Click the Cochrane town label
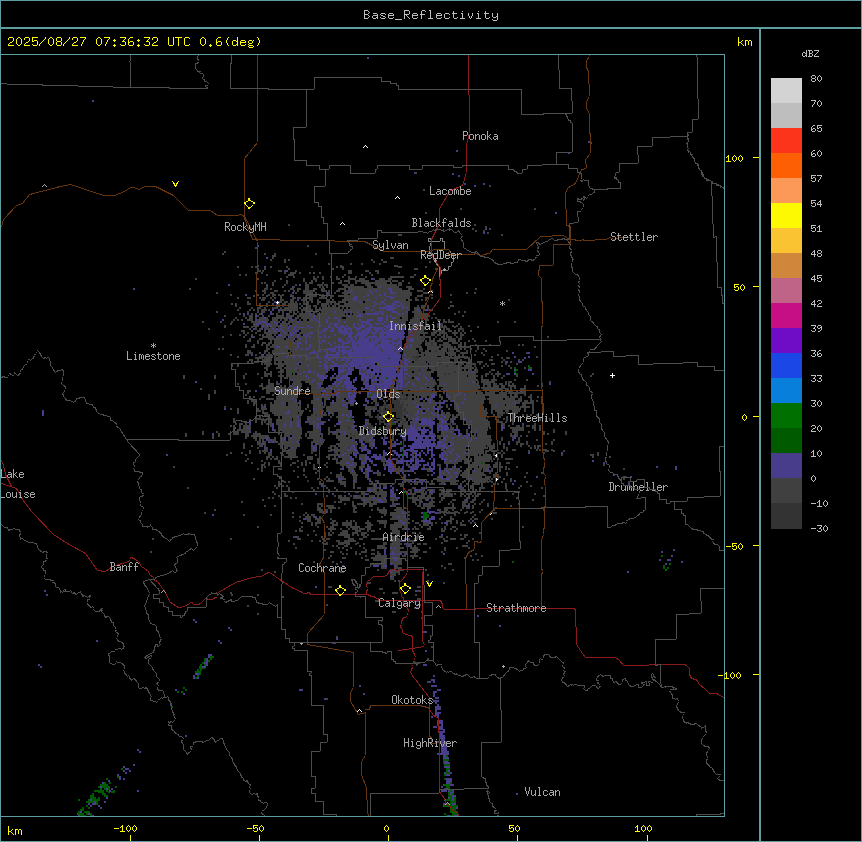Viewport: 862px width, 842px height. point(322,568)
